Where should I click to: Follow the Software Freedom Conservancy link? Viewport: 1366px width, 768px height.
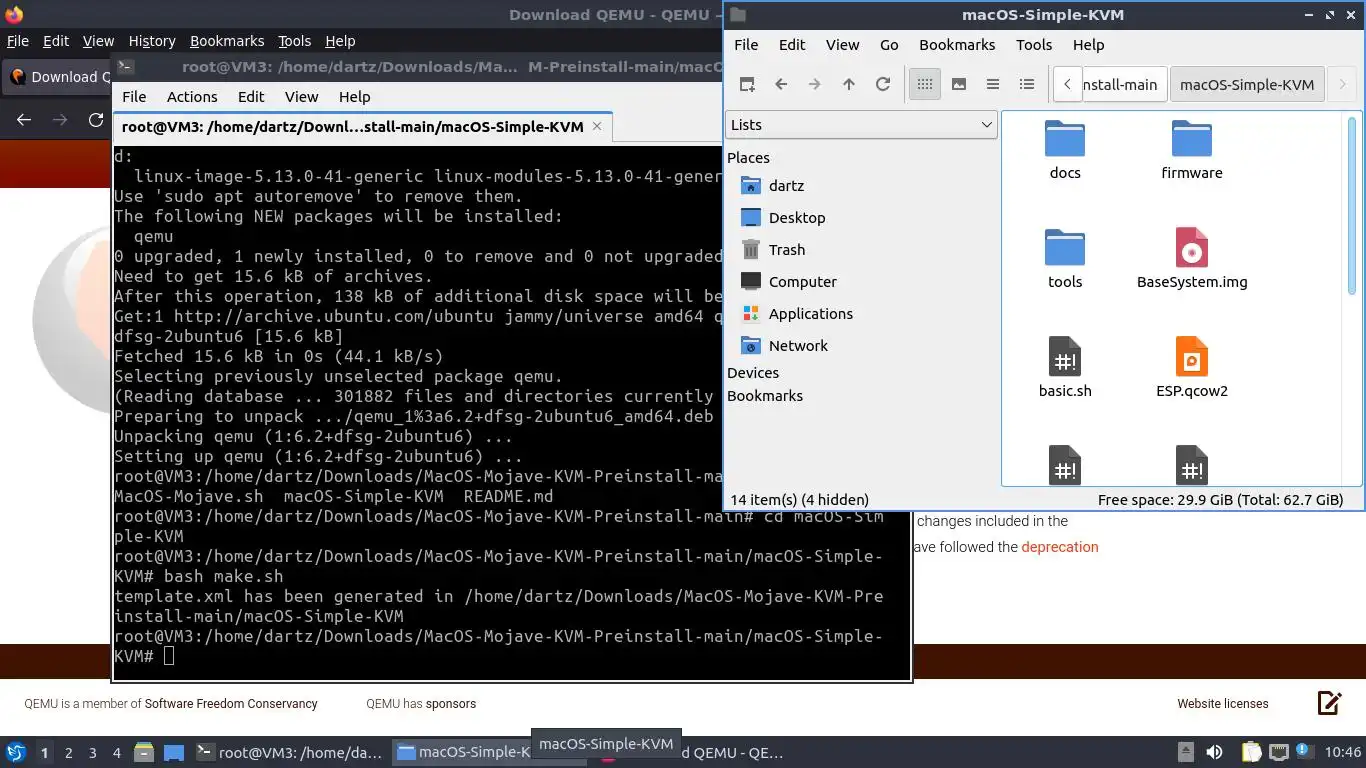pos(231,704)
